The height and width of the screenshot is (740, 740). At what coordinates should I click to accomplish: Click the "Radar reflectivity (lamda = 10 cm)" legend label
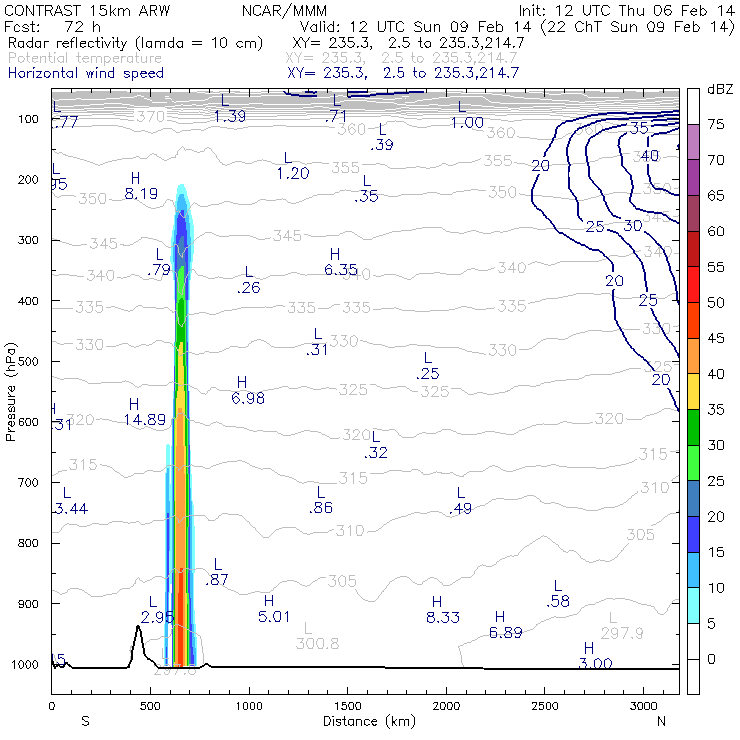pos(135,43)
